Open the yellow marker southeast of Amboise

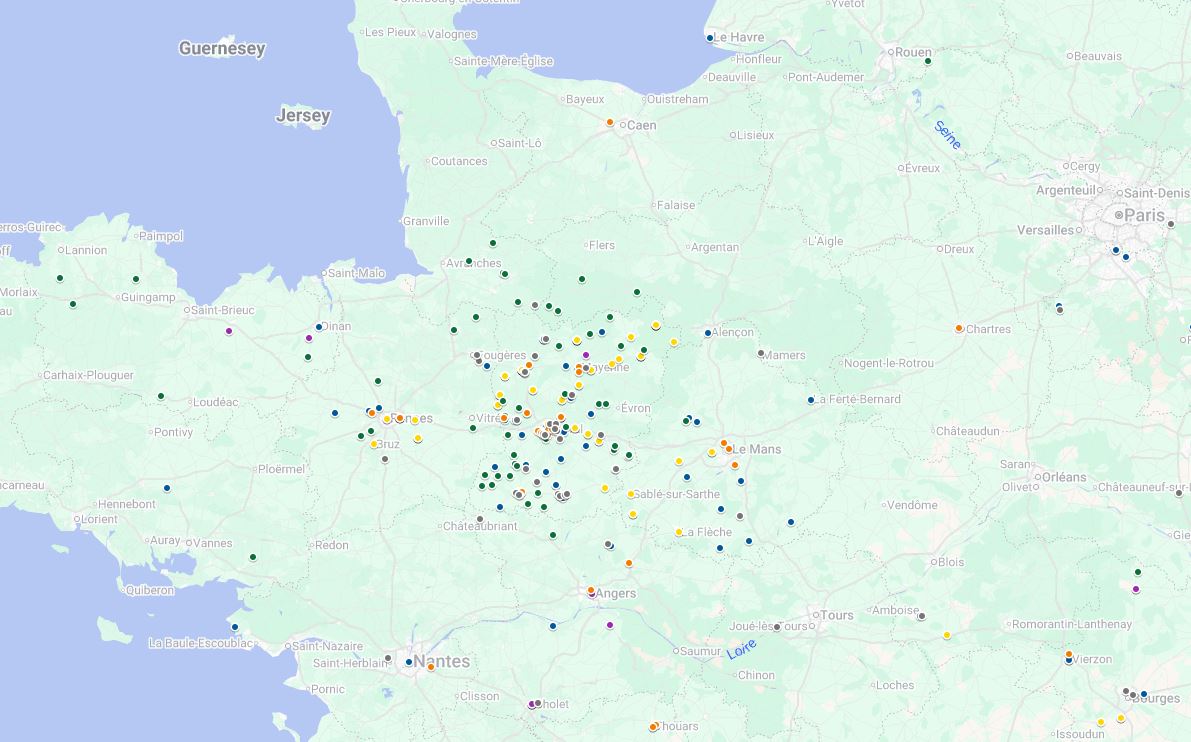946,636
